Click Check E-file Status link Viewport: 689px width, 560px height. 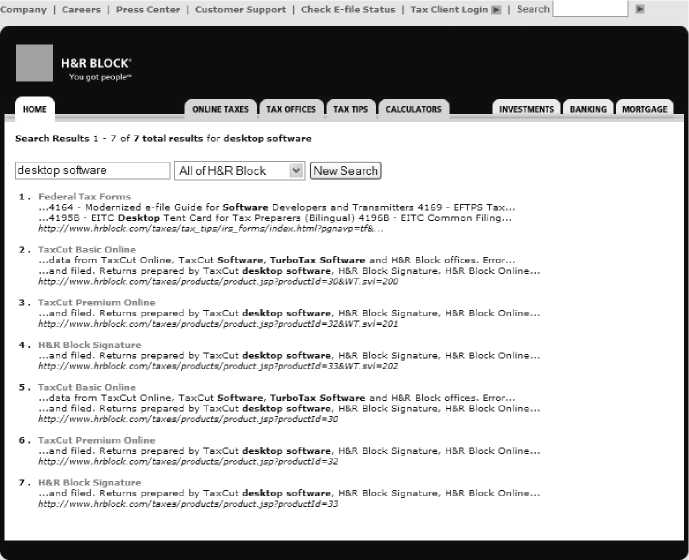tap(348, 10)
